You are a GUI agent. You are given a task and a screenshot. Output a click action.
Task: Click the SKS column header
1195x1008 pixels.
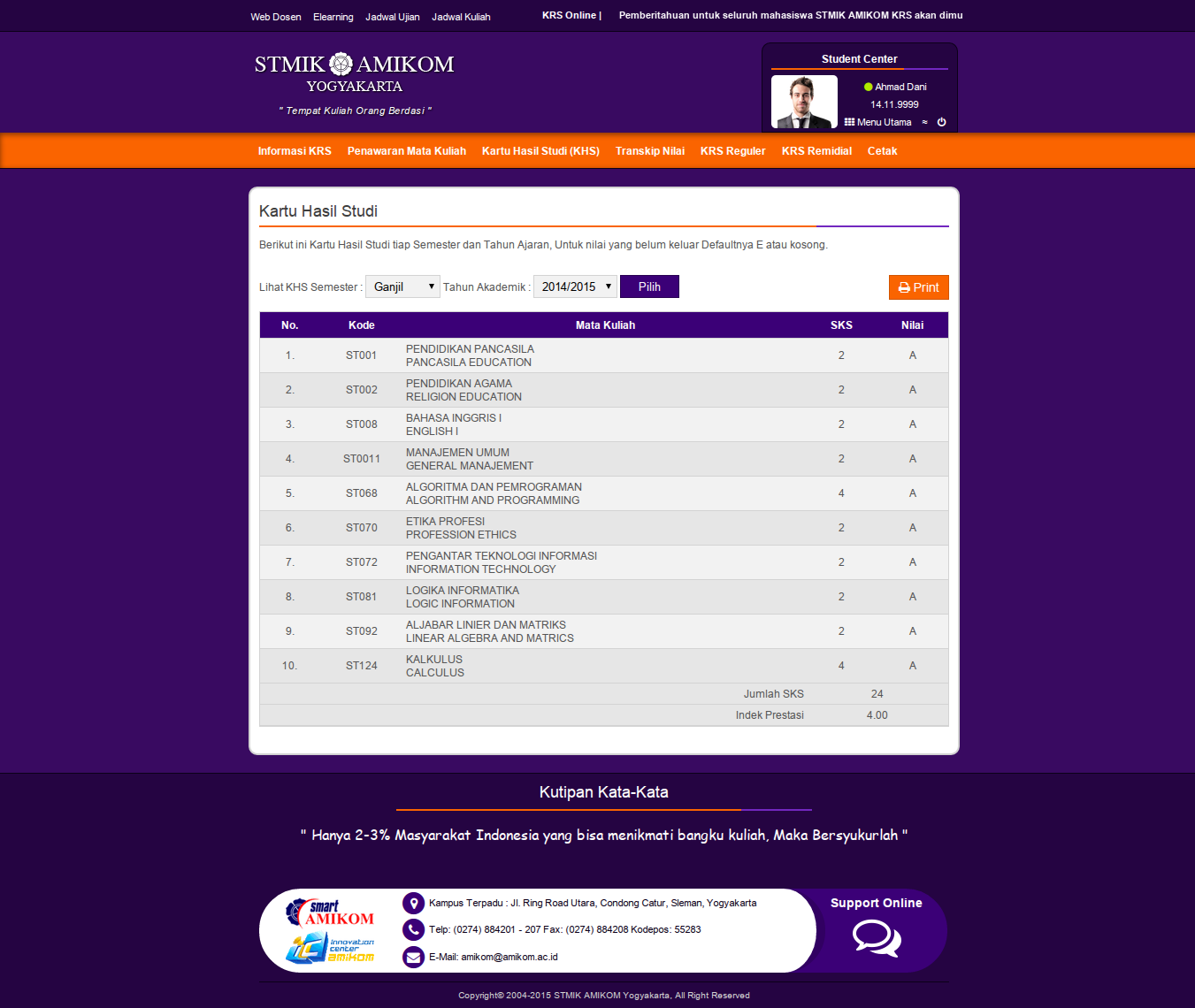(841, 325)
